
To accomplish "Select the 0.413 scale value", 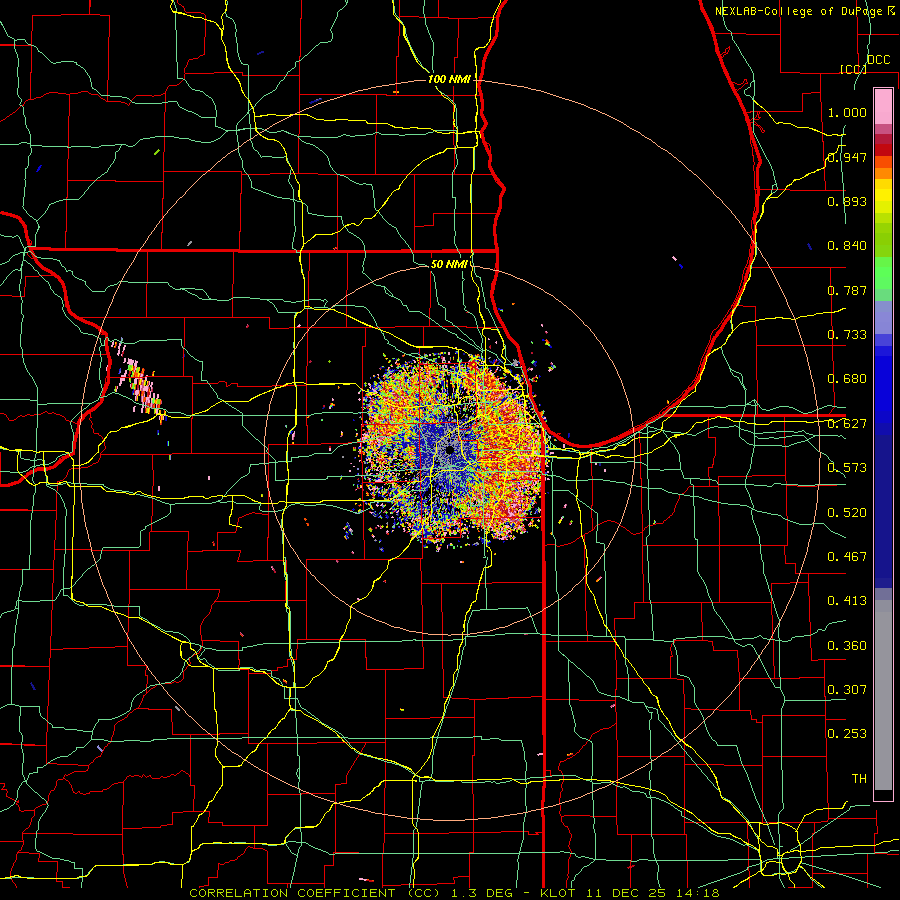I will 847,601.
